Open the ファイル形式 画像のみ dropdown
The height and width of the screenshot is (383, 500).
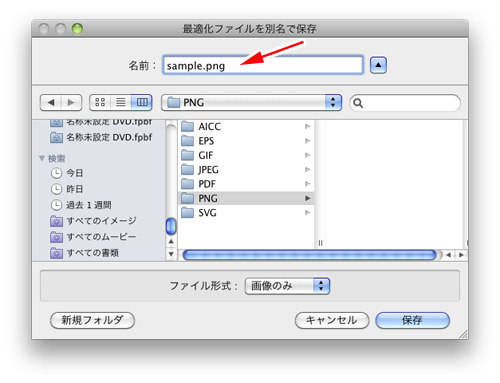(287, 286)
